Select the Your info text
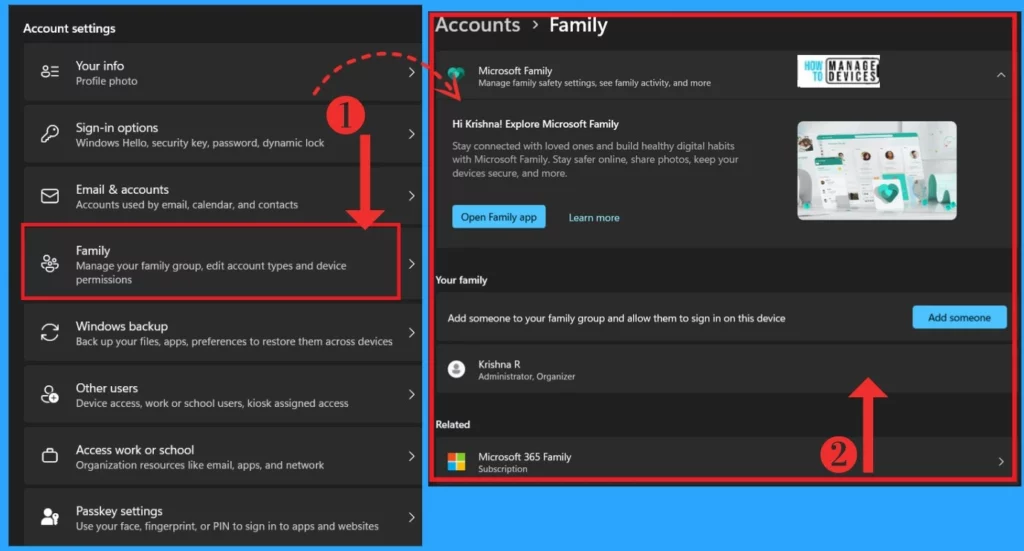This screenshot has height=551, width=1024. [x=99, y=66]
